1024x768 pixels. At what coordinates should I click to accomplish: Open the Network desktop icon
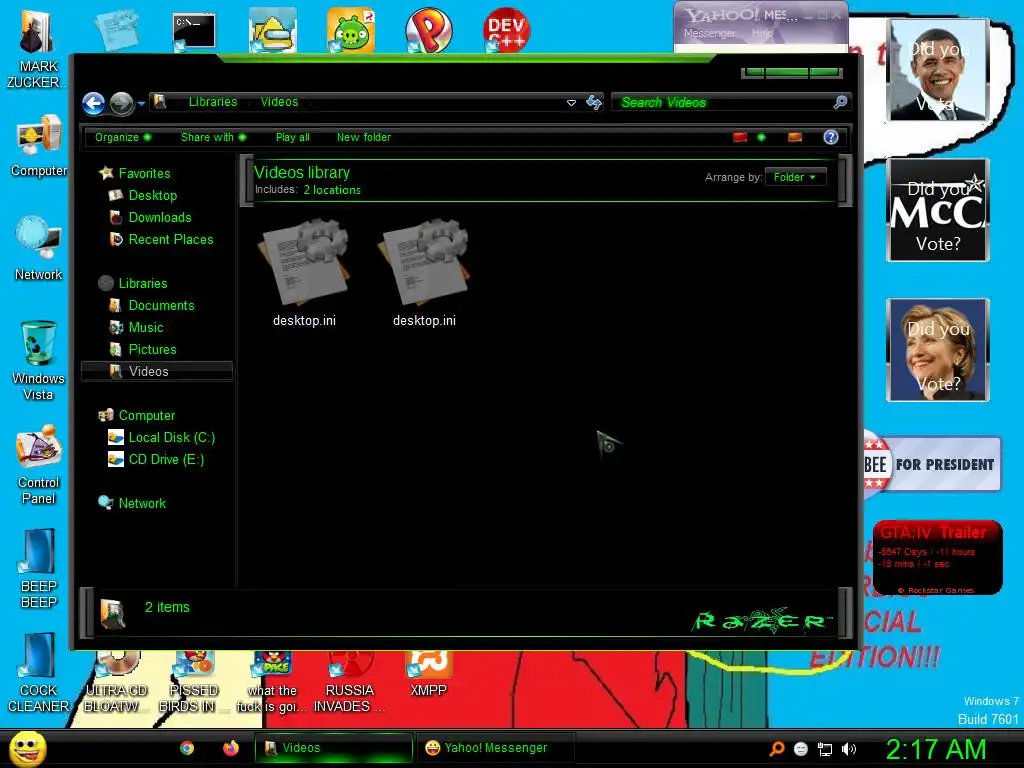pyautogui.click(x=39, y=248)
